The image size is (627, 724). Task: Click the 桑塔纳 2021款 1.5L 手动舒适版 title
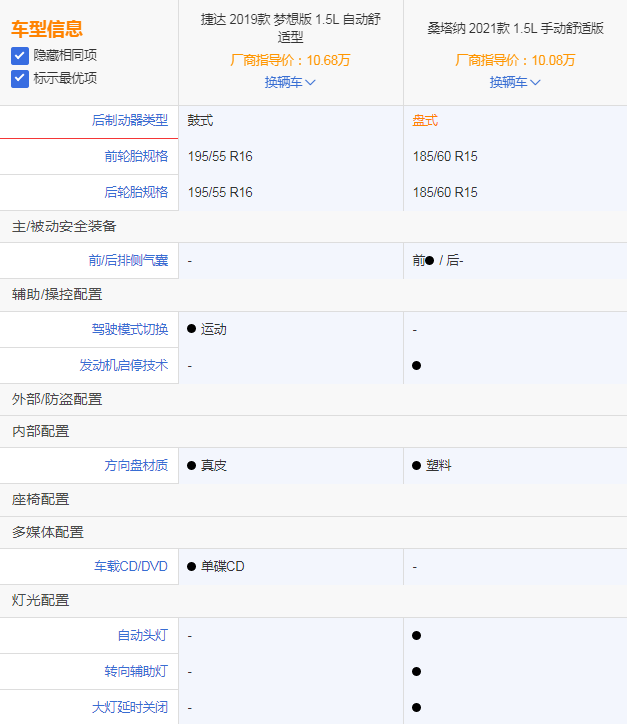tap(515, 29)
